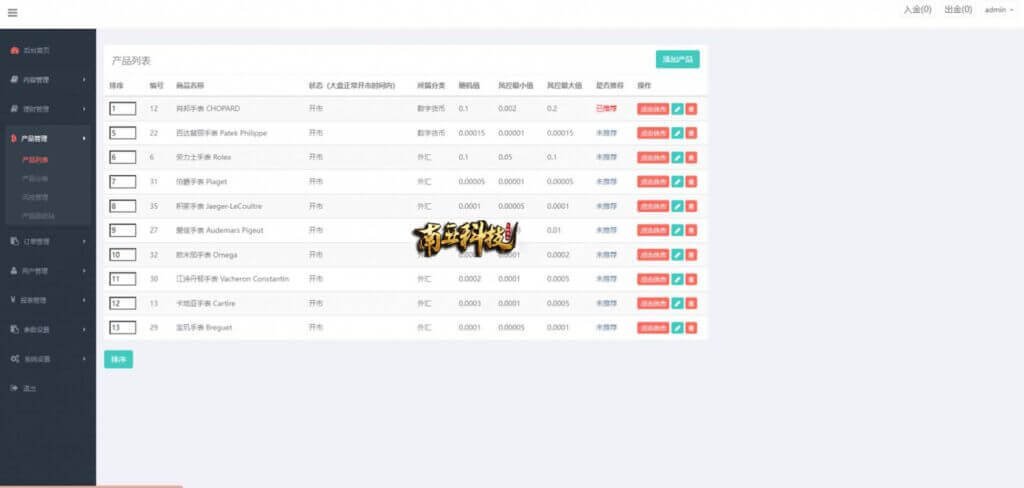The image size is (1024, 488).
Task: Edit the Patek Philippe product via pencil icon
Action: click(677, 133)
